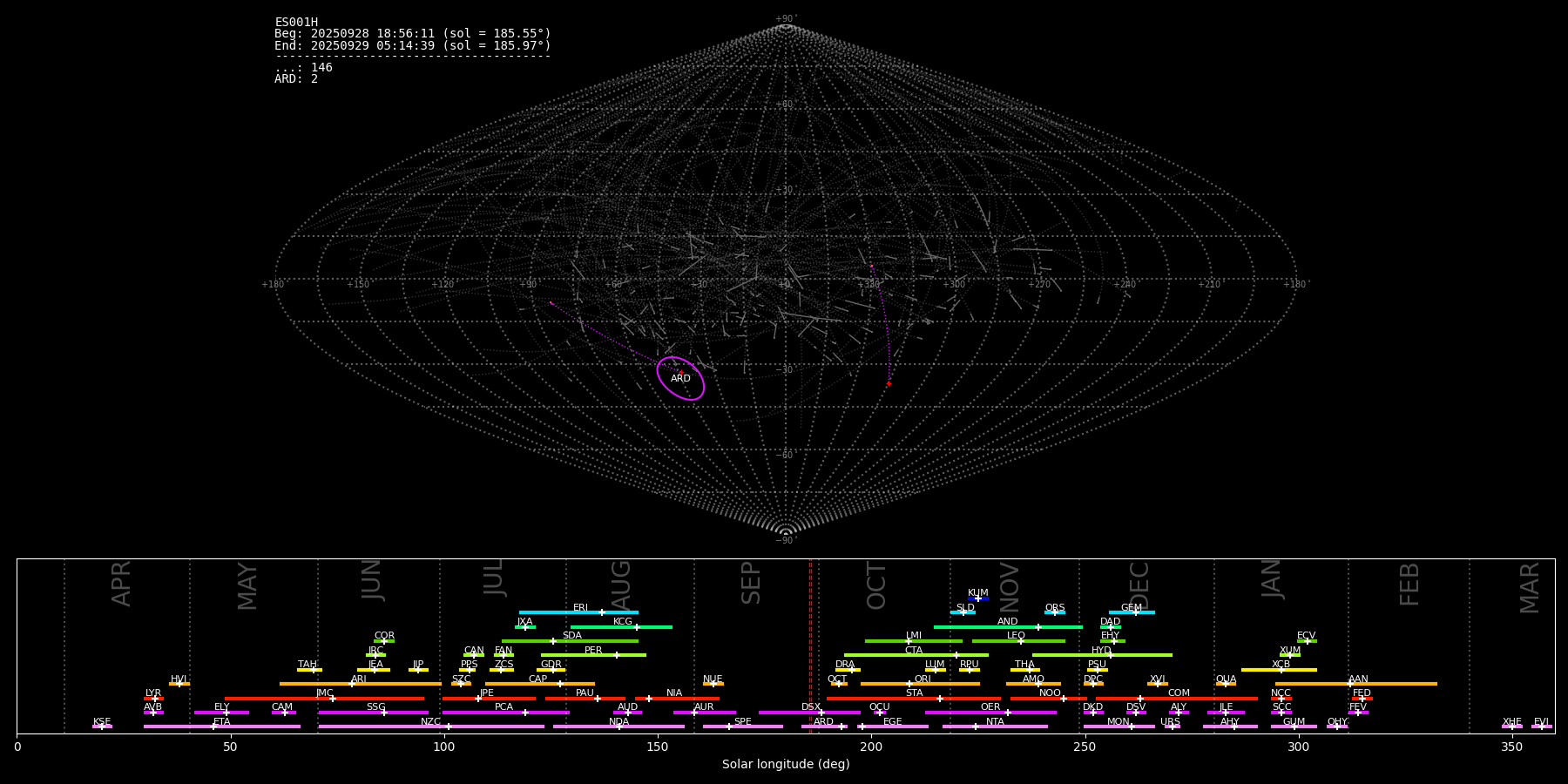The image size is (1568, 784).
Task: Click the ARD label inside the magenta ellipse
Action: click(680, 378)
